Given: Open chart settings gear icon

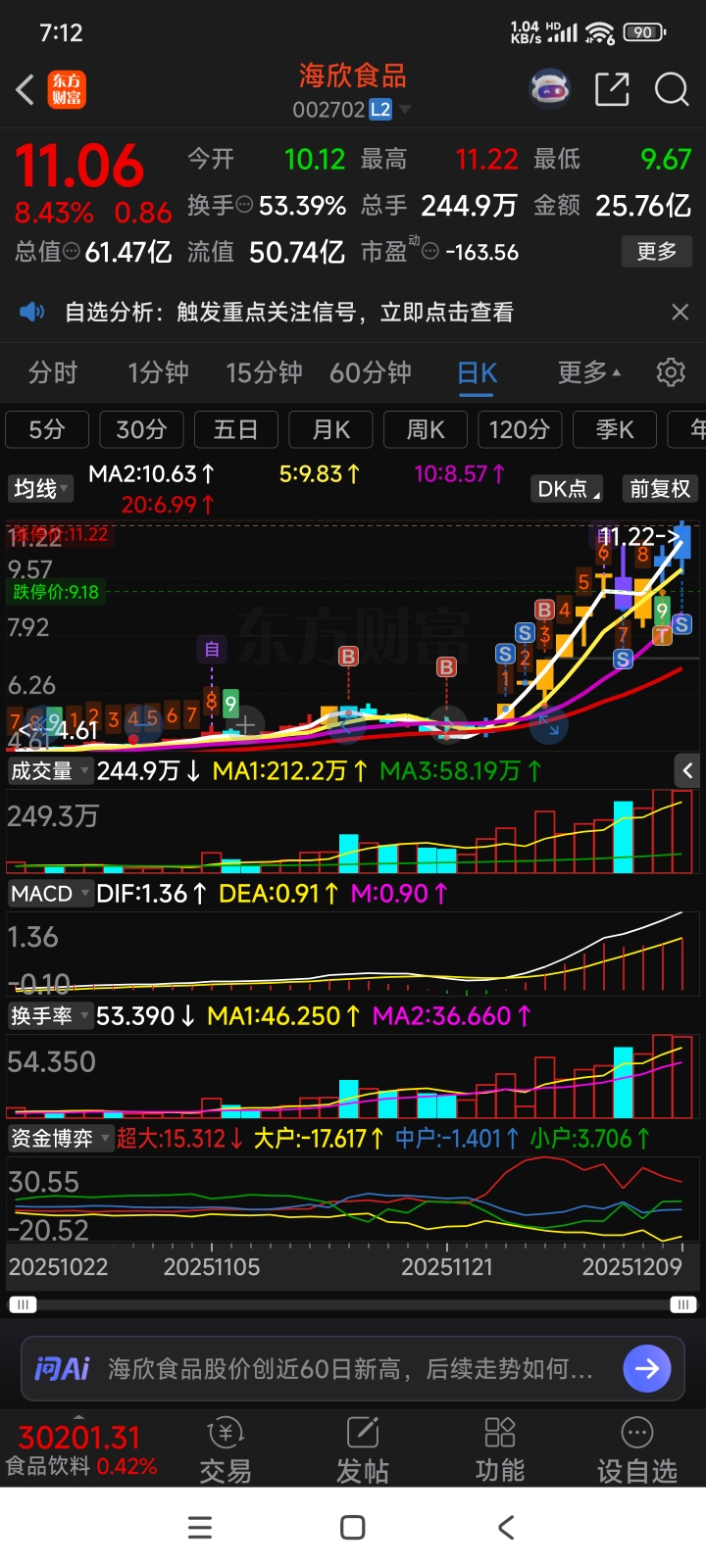Looking at the screenshot, I should point(671,372).
